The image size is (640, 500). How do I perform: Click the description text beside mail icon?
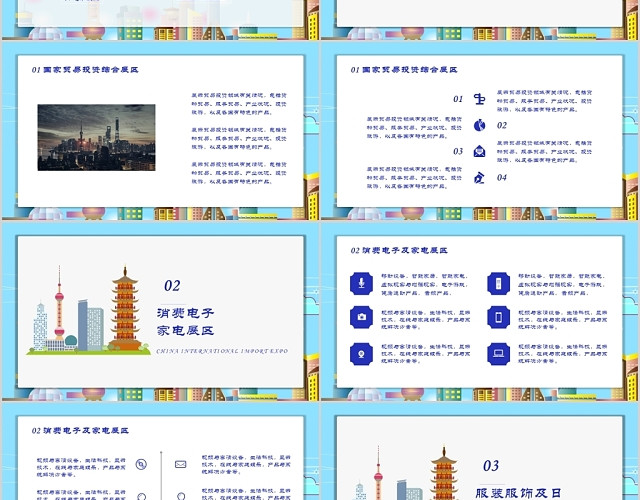pyautogui.click(x=246, y=464)
